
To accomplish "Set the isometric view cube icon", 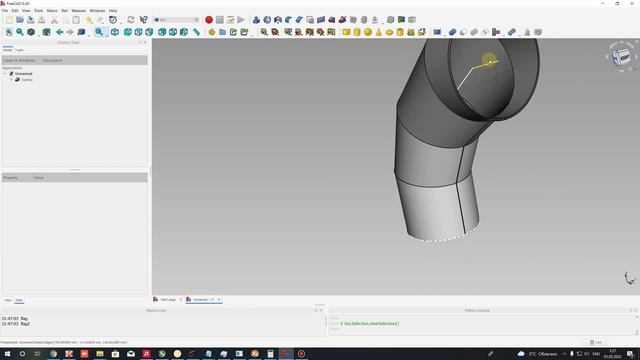I will (x=115, y=32).
